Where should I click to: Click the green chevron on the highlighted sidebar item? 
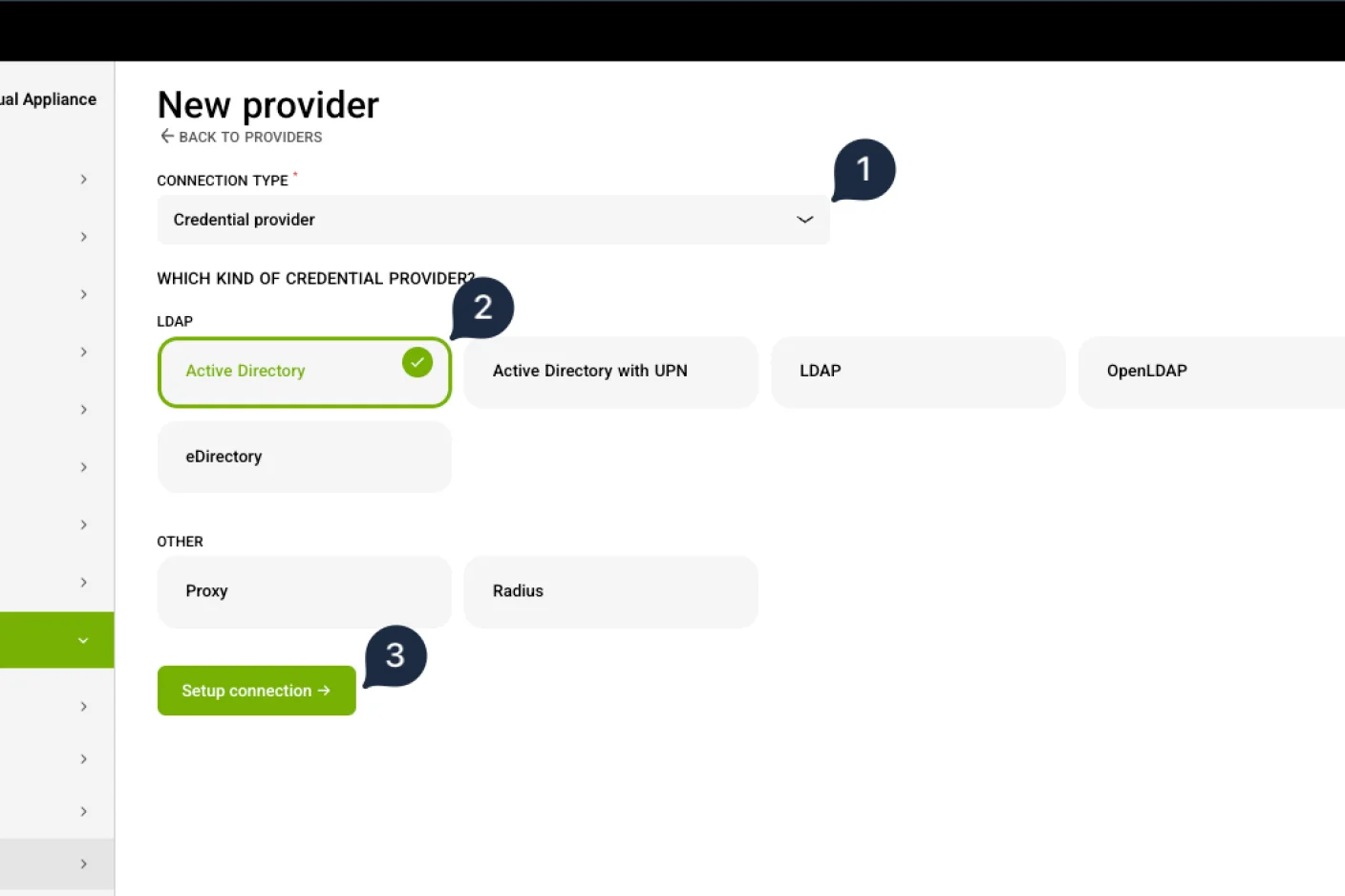82,640
